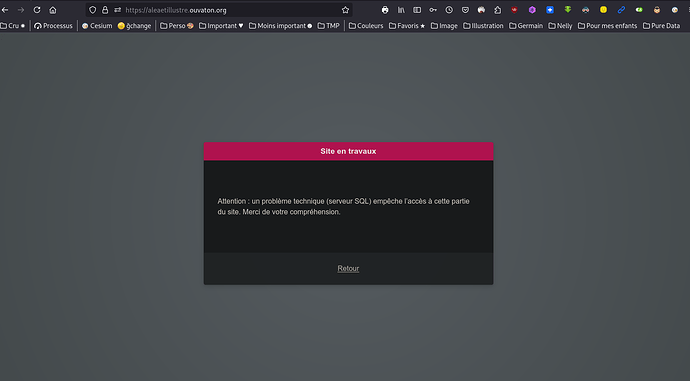Expand the Important bookmarks folder
This screenshot has width=690, height=381.
coord(221,26)
